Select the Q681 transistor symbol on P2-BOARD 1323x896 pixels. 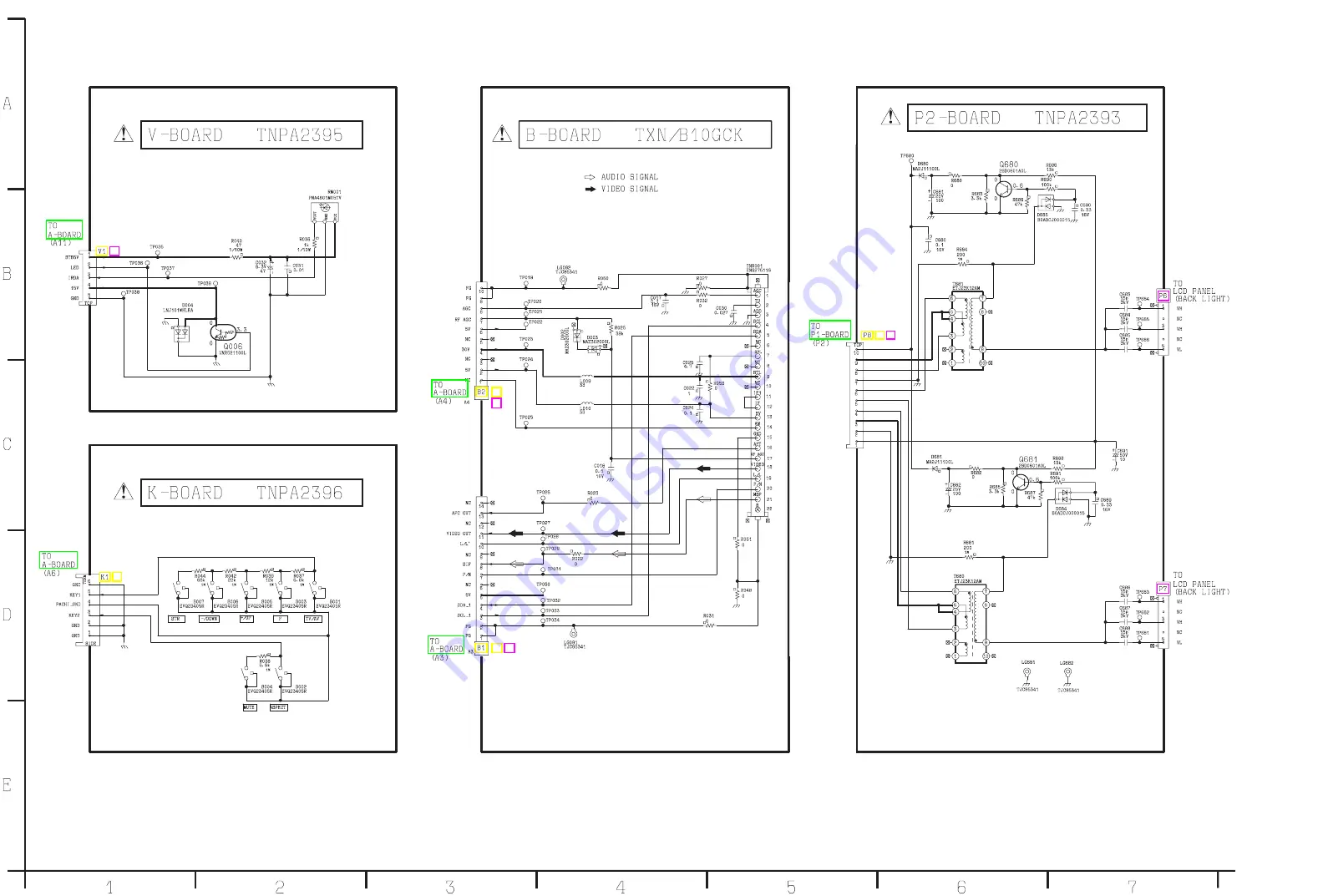[x=1021, y=482]
